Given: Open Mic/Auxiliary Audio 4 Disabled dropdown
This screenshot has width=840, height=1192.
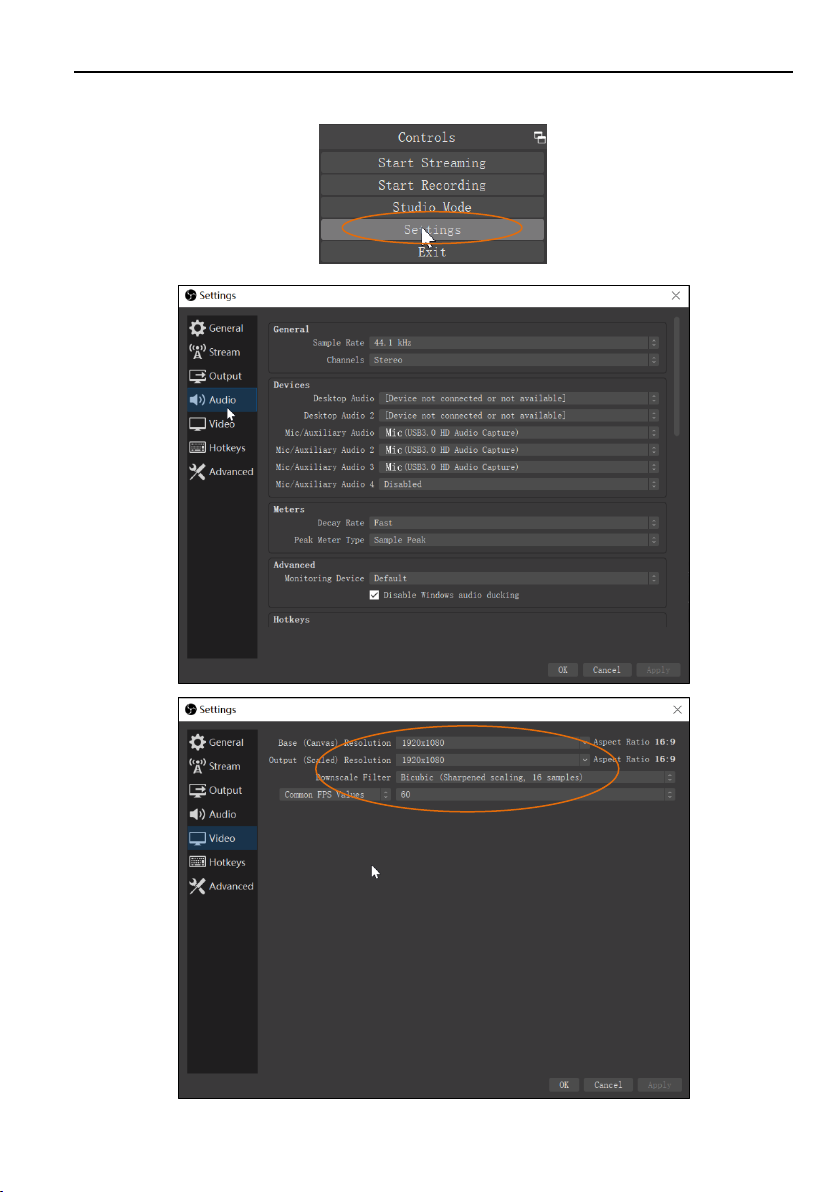Looking at the screenshot, I should [518, 484].
